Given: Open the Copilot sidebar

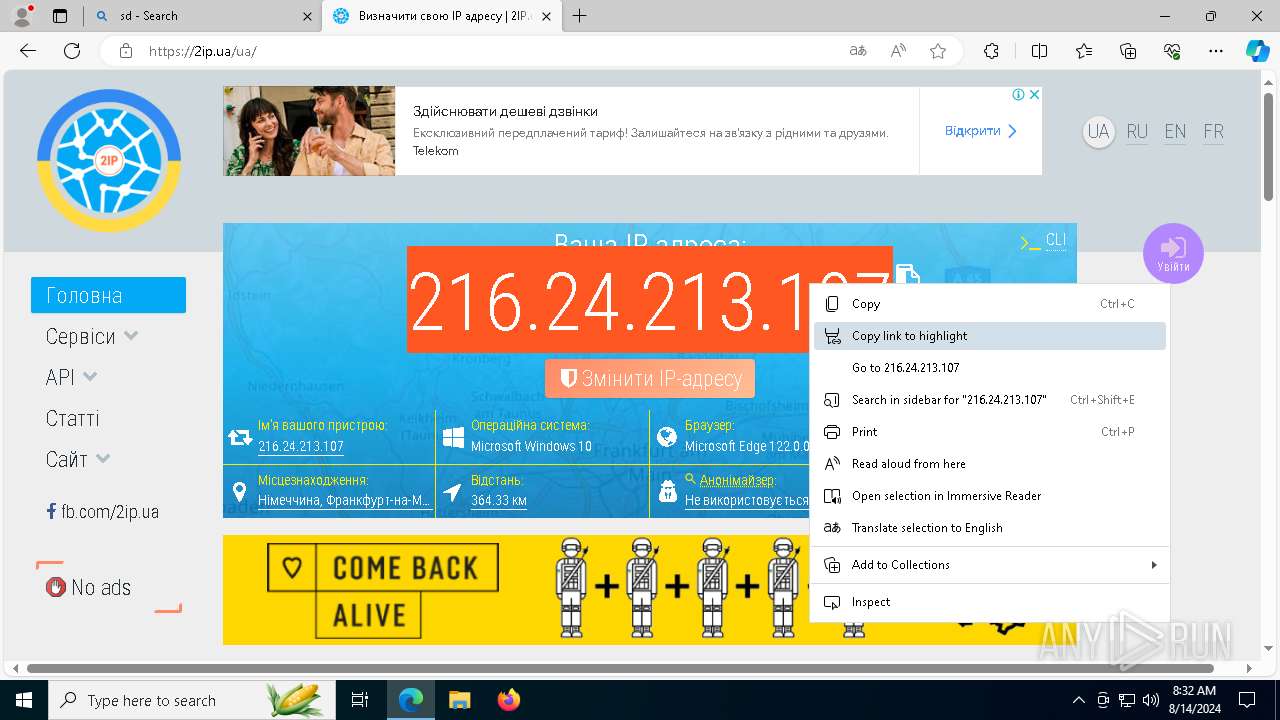Looking at the screenshot, I should coord(1257,51).
